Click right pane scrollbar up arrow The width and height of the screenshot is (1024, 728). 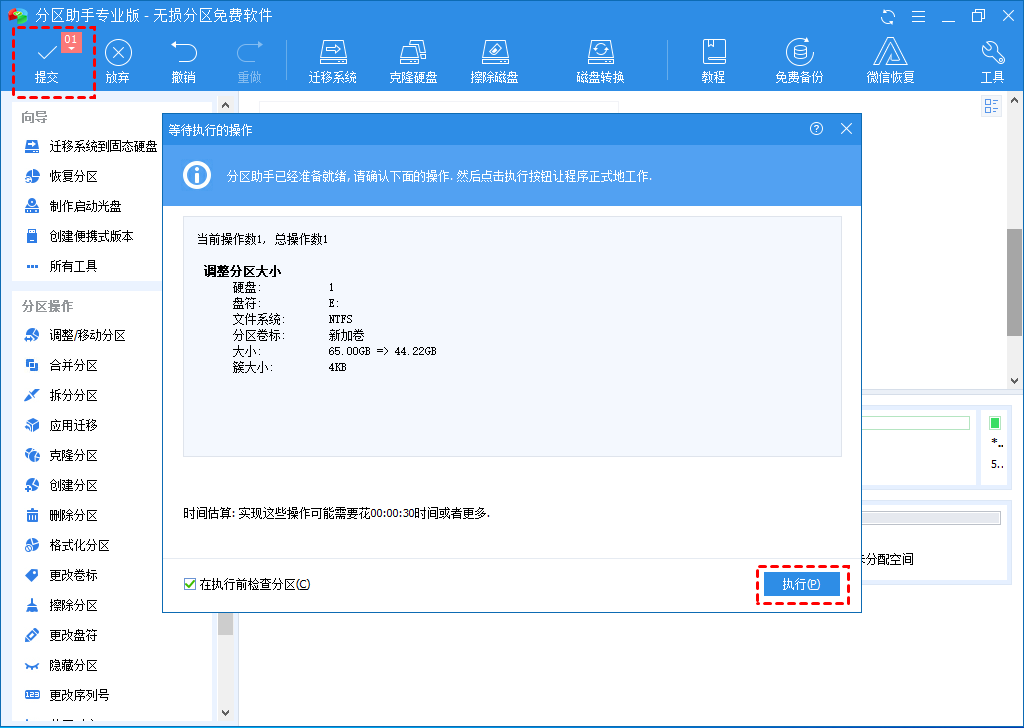pos(1014,101)
